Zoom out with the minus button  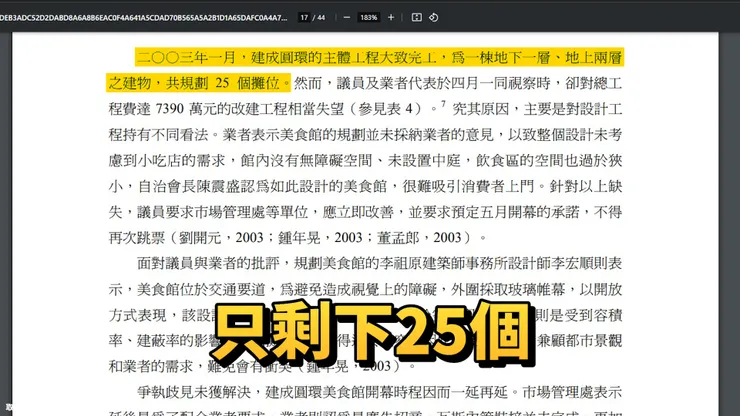[347, 17]
